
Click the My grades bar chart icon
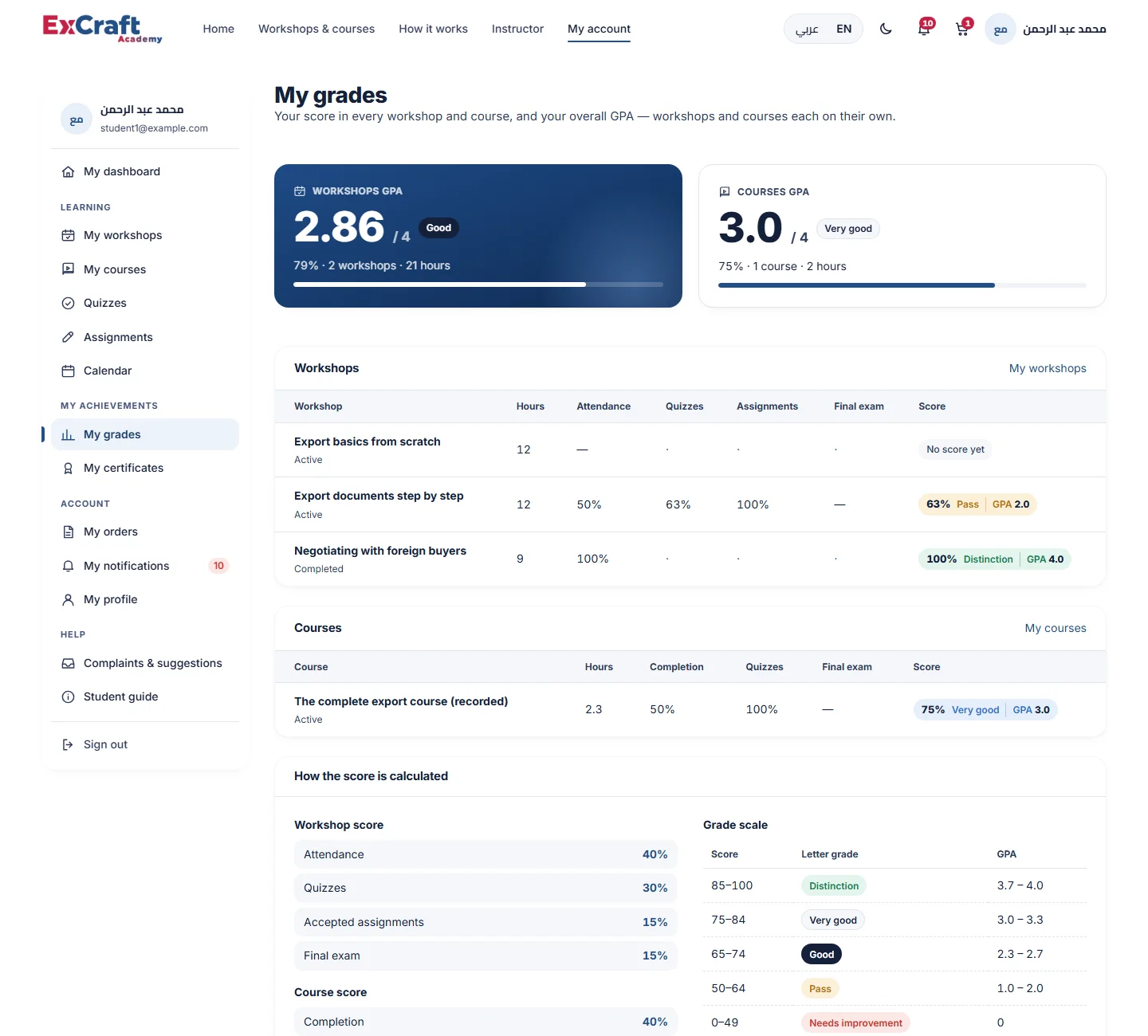69,435
